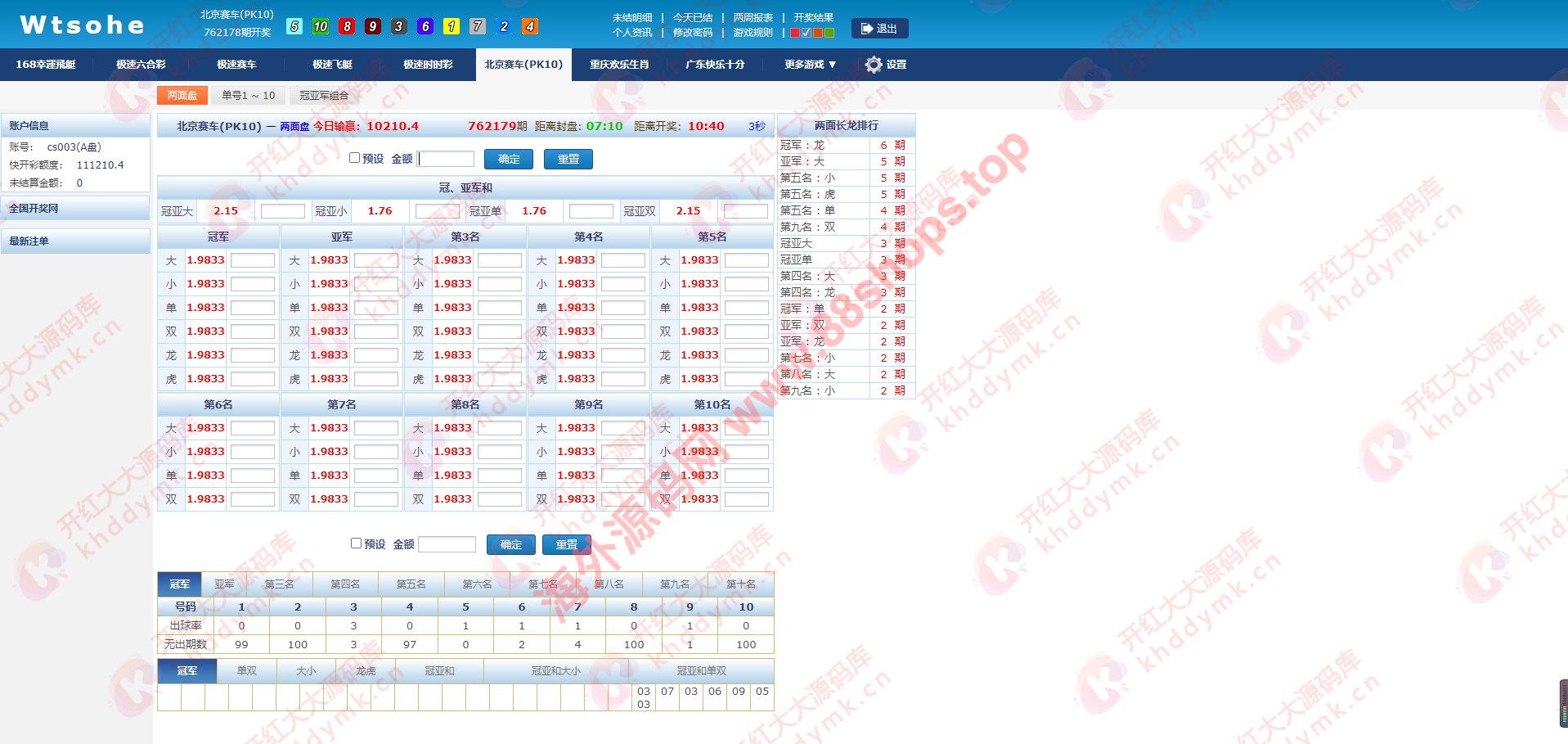The image size is (1568, 744).
Task: Toggle the bottom 预设 checkbox
Action: point(357,543)
